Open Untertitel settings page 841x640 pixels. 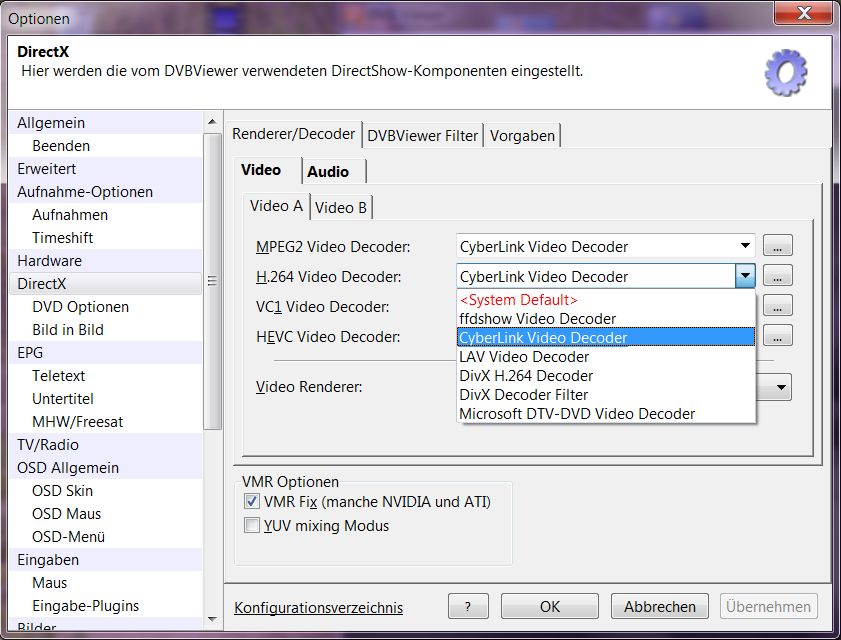coord(106,399)
